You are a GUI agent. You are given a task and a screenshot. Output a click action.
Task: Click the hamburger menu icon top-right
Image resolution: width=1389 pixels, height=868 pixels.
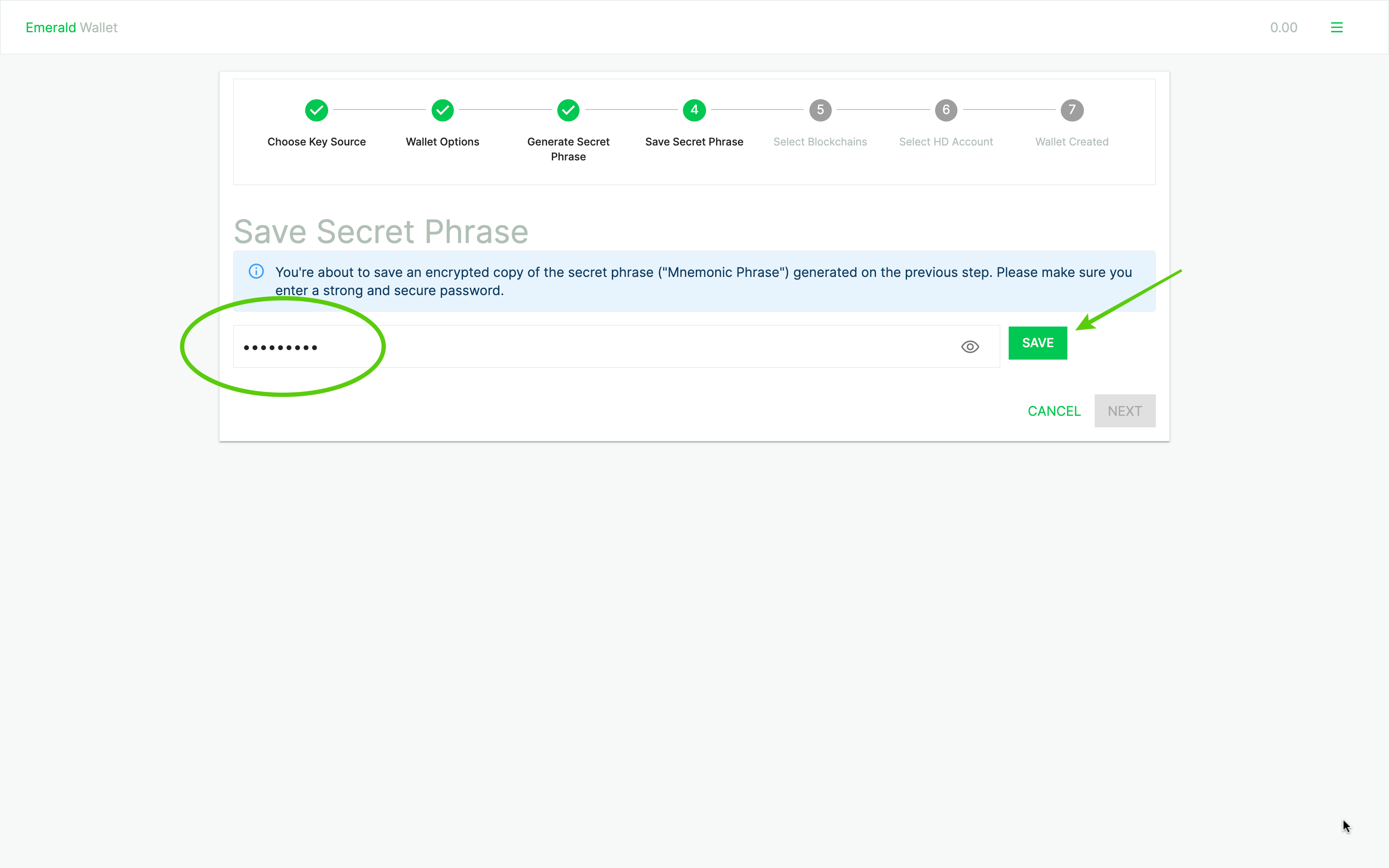pos(1337,27)
